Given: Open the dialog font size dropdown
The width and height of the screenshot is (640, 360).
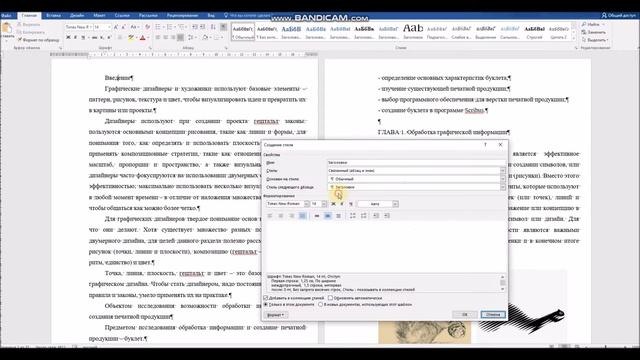Looking at the screenshot, I should (324, 204).
